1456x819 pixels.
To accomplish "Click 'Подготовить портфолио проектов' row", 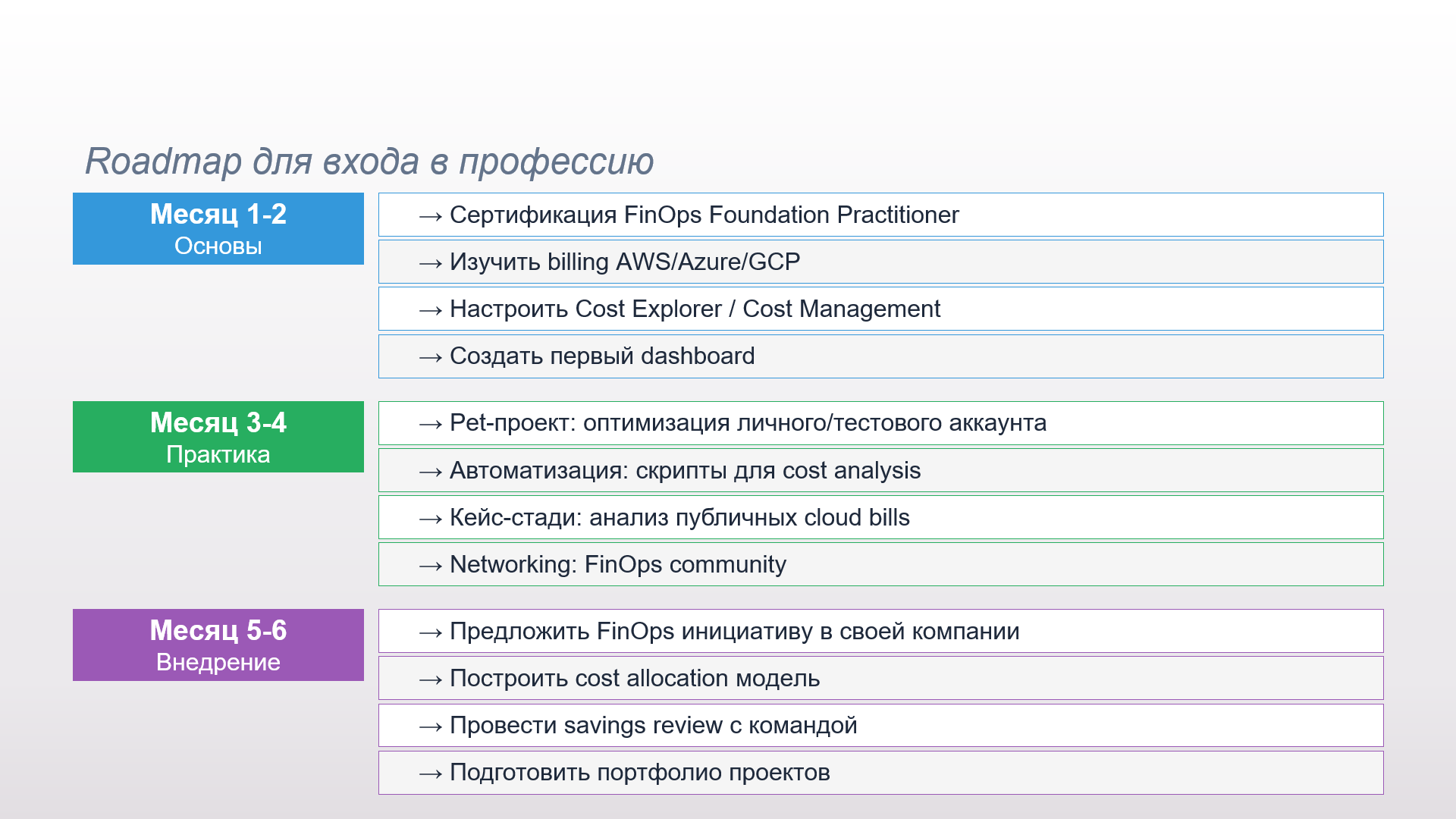I will (639, 772).
